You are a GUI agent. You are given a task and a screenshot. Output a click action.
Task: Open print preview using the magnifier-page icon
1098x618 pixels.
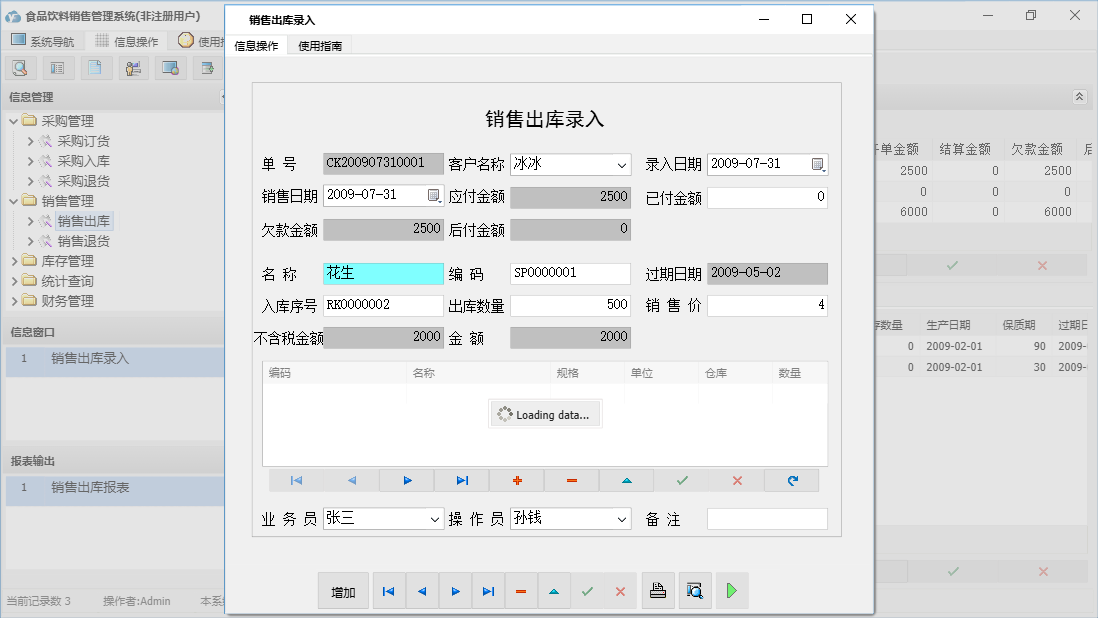coord(695,591)
